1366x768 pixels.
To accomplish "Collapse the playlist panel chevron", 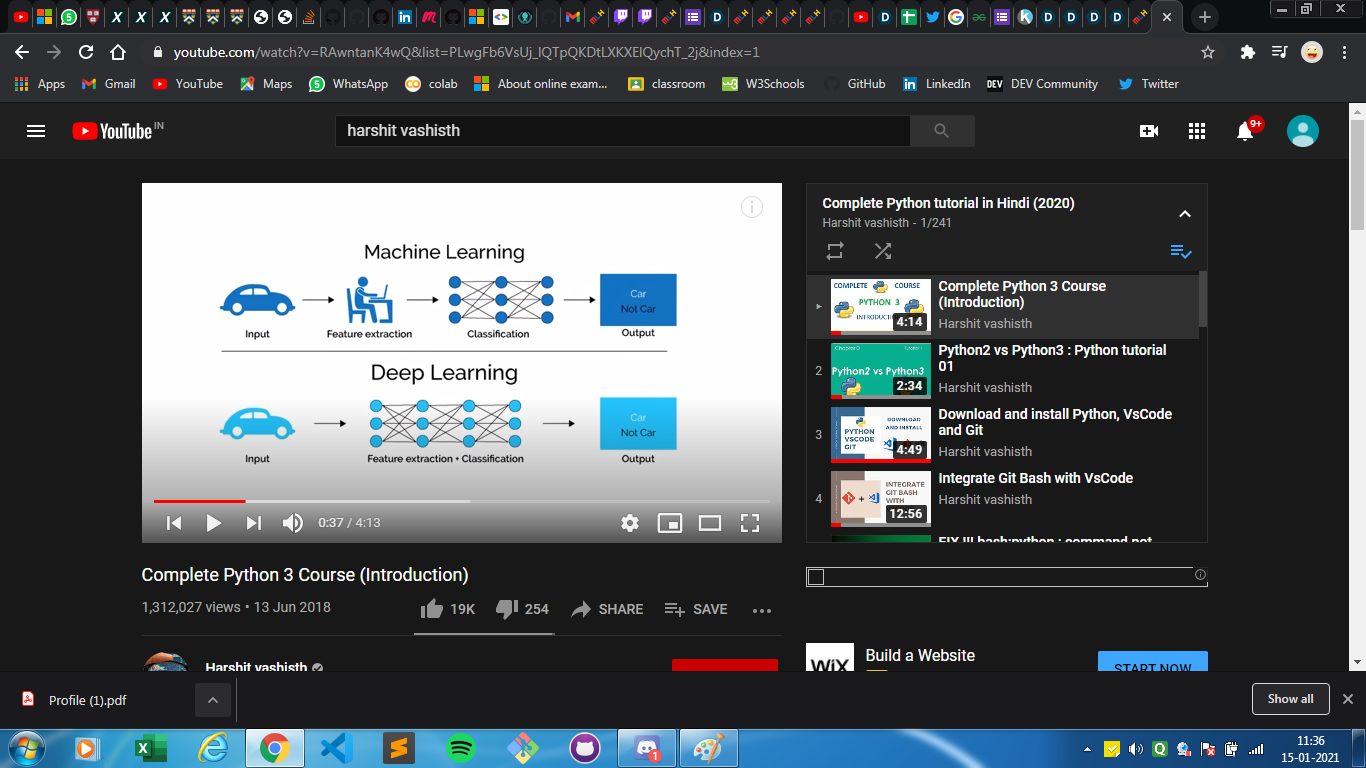I will click(1185, 213).
